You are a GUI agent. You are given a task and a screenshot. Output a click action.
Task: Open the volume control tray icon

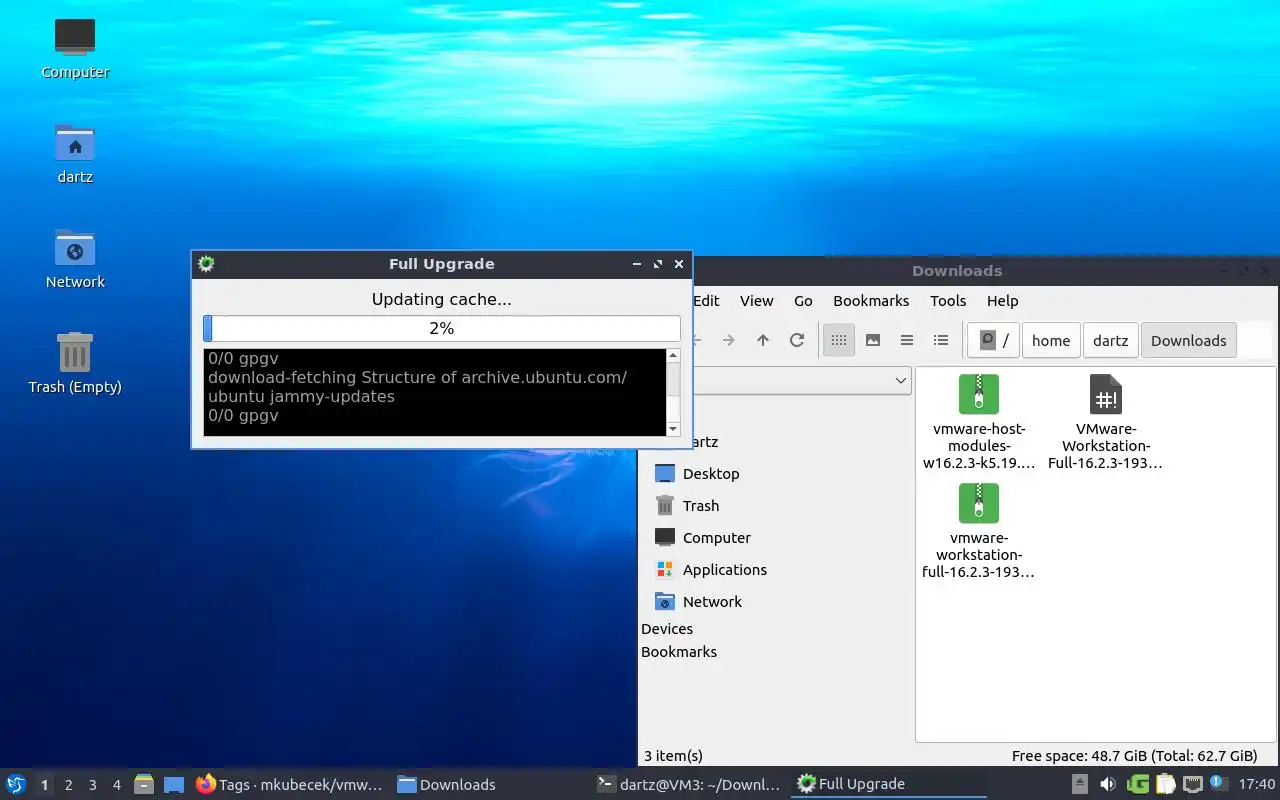(x=1108, y=784)
